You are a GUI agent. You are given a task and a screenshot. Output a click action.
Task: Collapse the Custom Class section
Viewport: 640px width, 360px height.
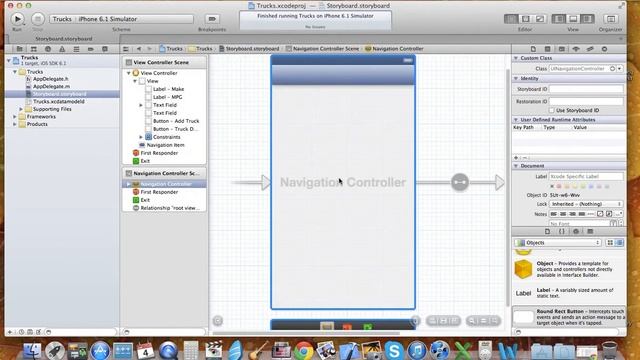point(516,58)
